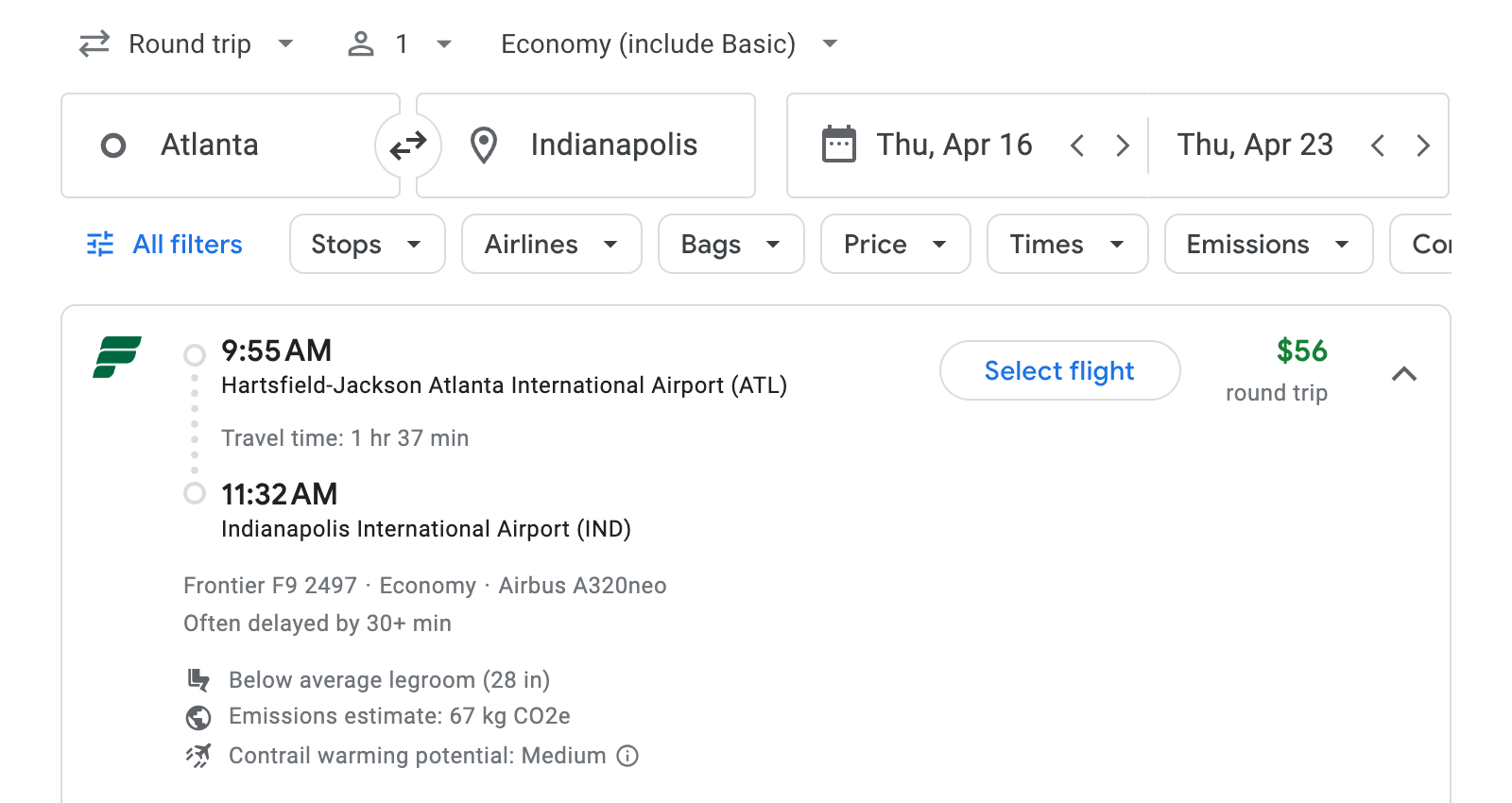Open the Emissions filter dropdown
Image resolution: width=1512 pixels, height=803 pixels.
click(1267, 244)
